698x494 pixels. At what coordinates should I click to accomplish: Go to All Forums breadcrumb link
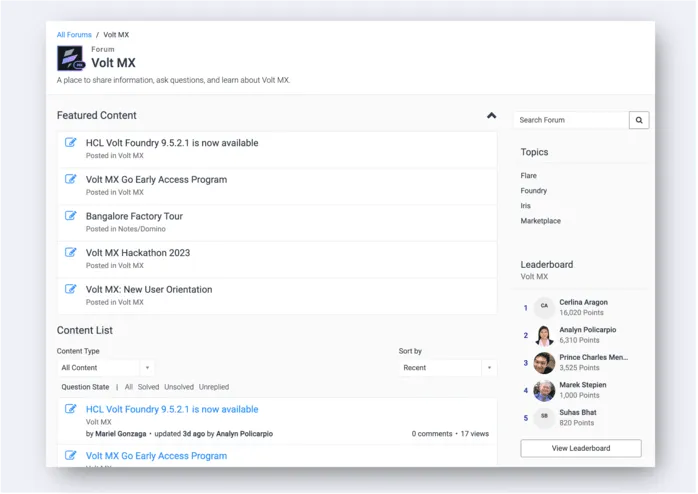(74, 35)
